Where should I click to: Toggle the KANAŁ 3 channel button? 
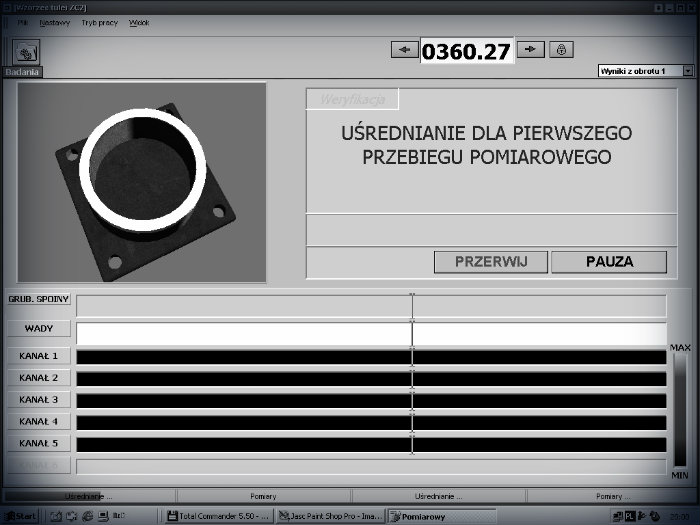point(39,400)
